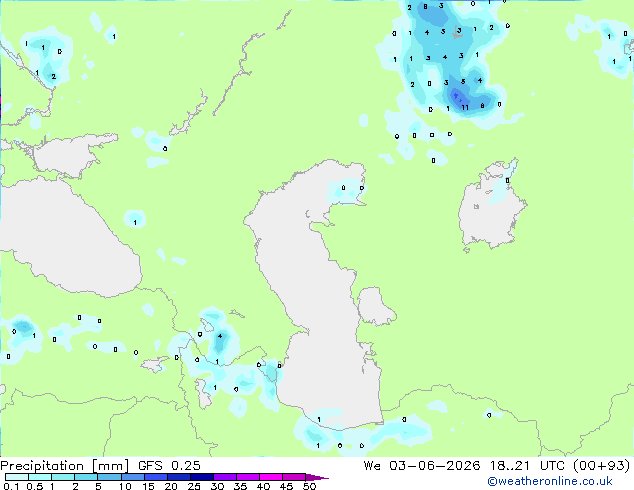Select the 25–30 mm dark blue swatch
Image resolution: width=634 pixels, height=490 pixels.
pos(202,477)
